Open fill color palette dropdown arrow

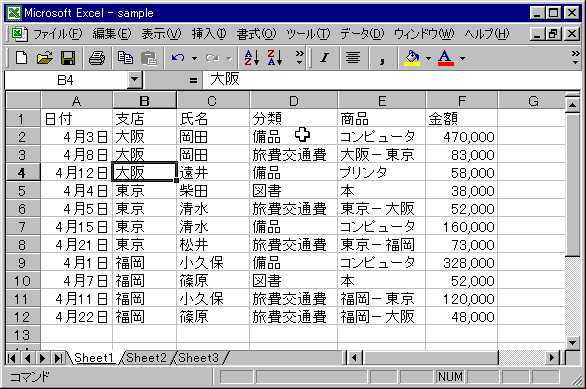pos(428,58)
